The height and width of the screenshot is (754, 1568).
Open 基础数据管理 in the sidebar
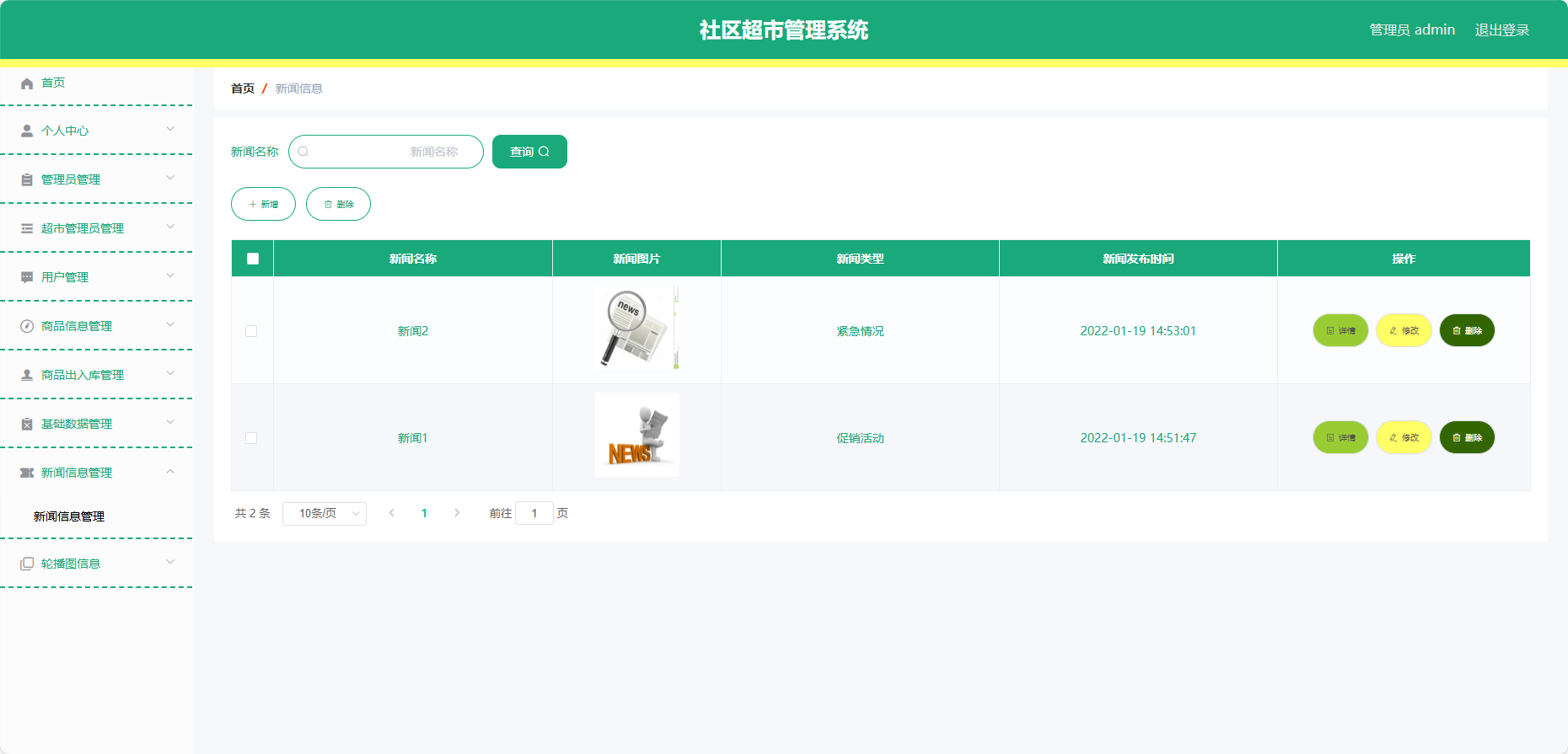96,424
